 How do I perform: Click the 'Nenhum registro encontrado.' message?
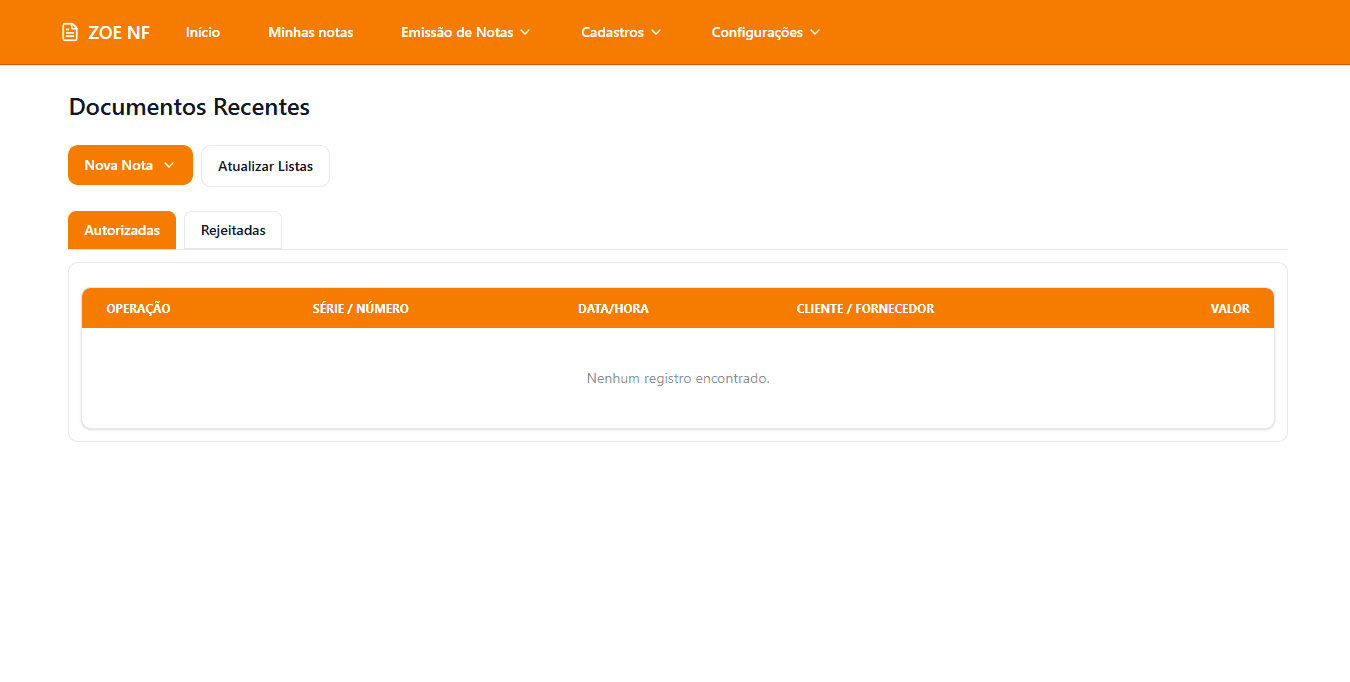point(678,379)
